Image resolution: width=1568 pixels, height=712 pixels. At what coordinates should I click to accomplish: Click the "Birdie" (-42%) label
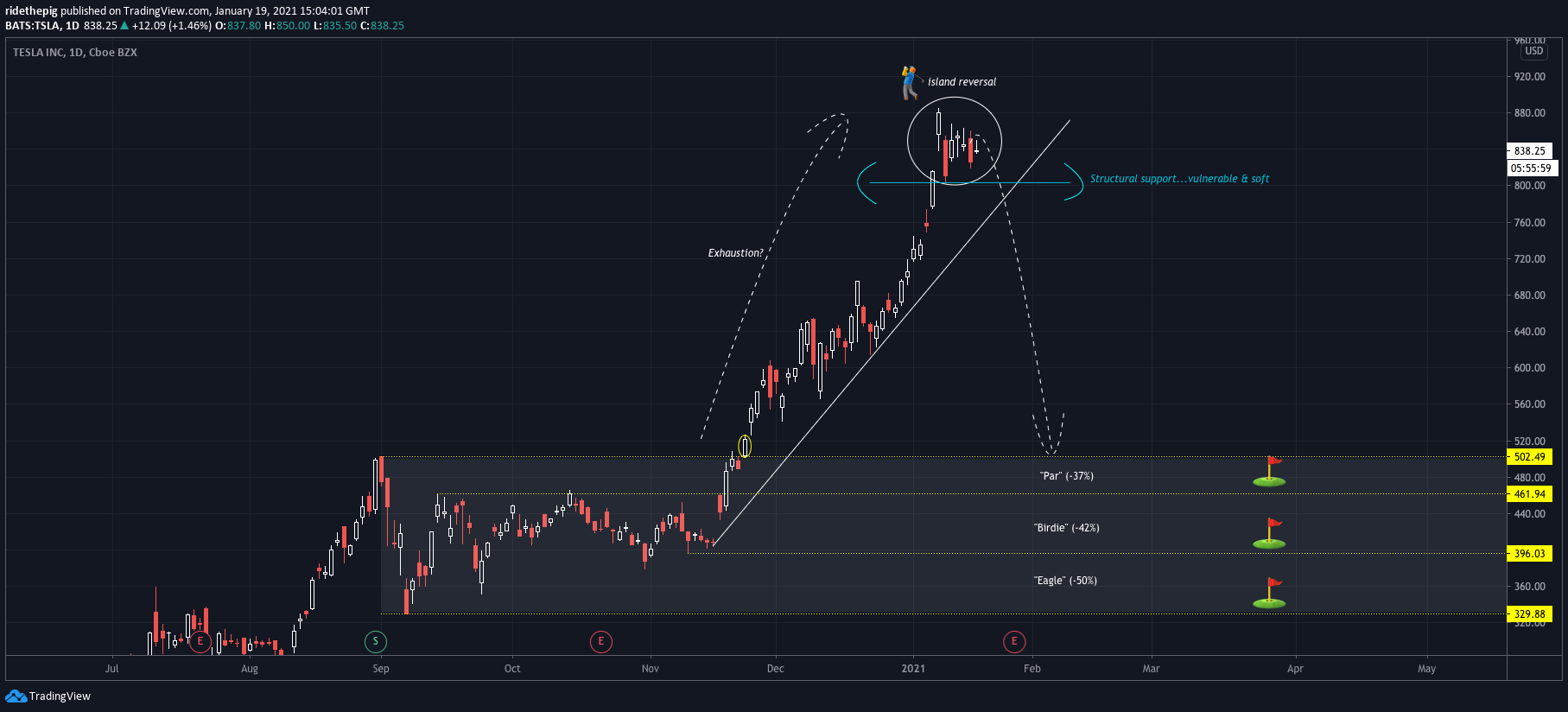click(x=1067, y=528)
